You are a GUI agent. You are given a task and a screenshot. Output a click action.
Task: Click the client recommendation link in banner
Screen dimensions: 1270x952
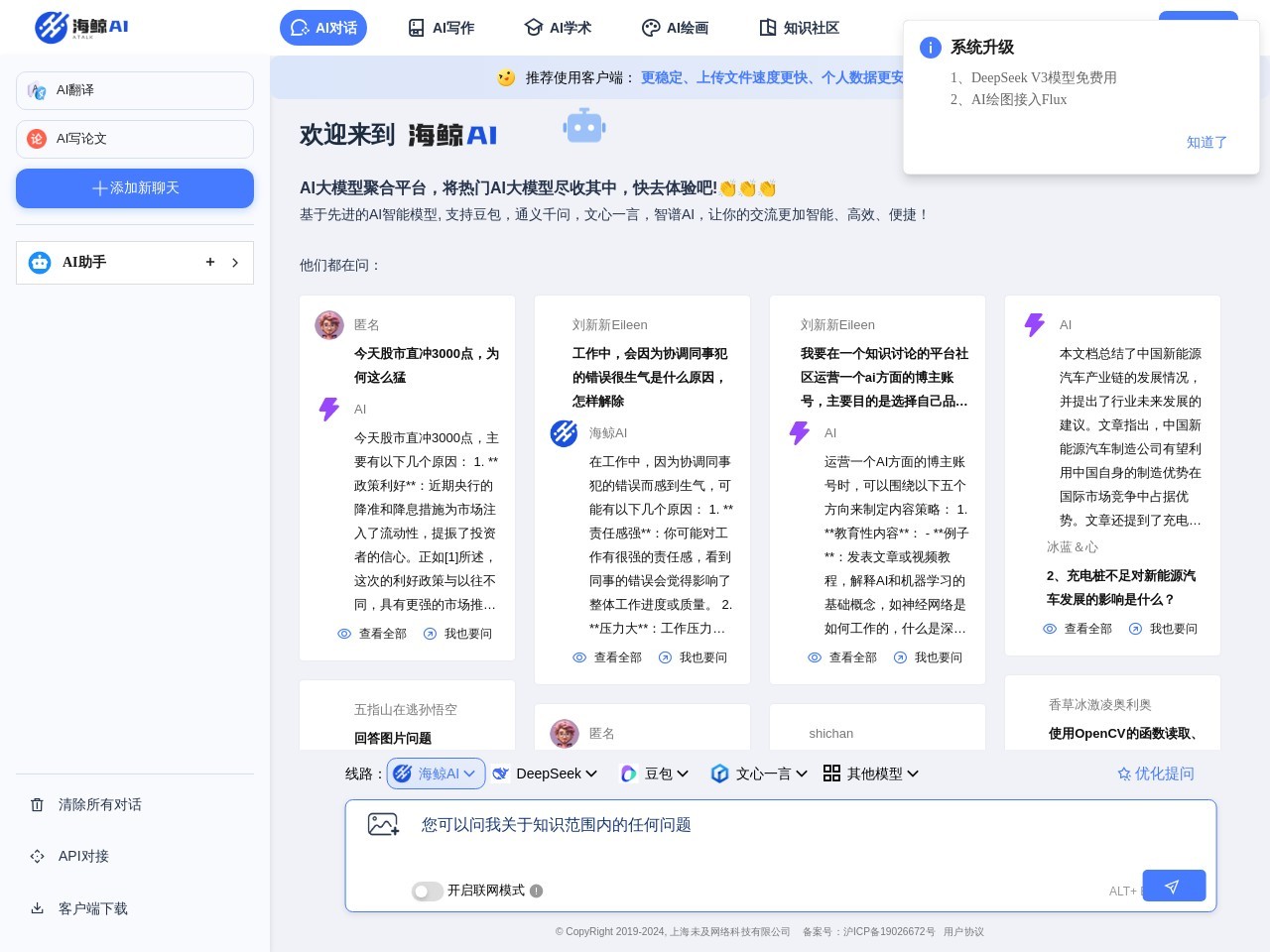[x=772, y=77]
